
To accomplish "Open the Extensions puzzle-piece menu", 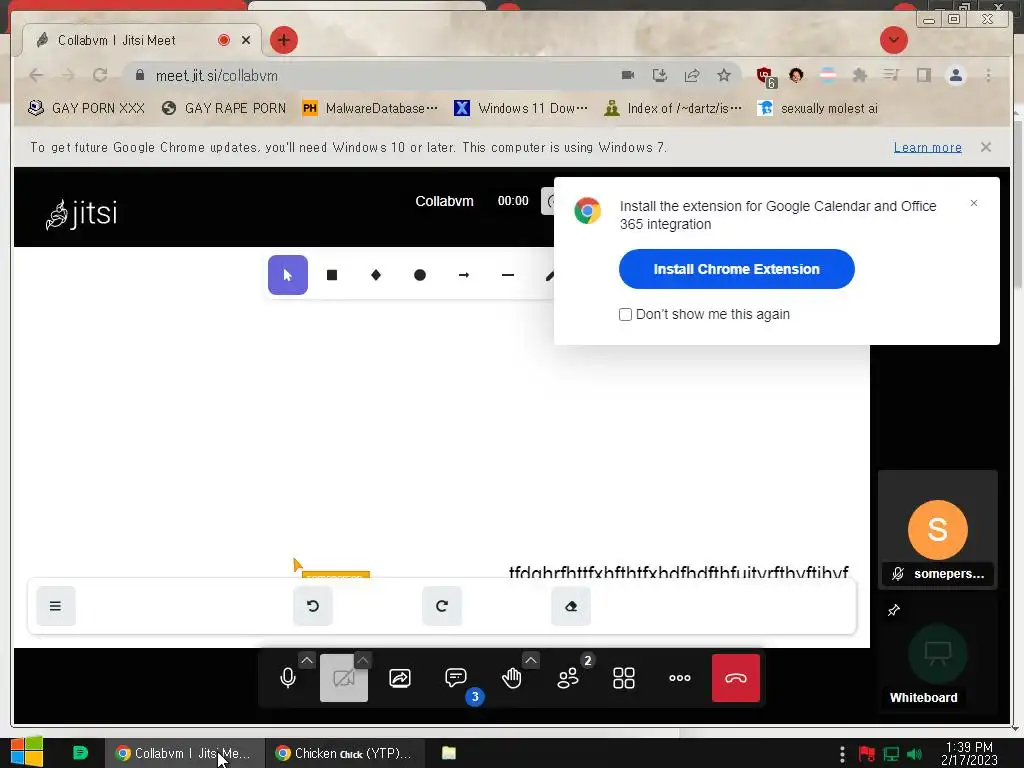I will 859,75.
